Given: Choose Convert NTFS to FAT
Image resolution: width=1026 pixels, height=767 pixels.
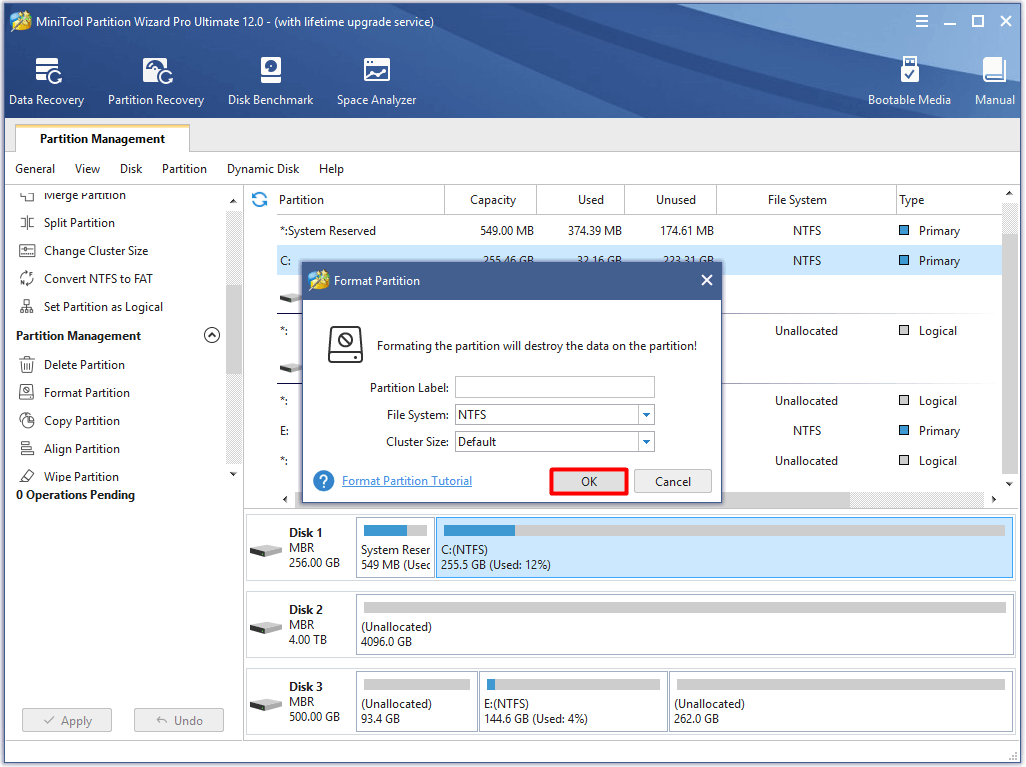Looking at the screenshot, I should pos(98,279).
